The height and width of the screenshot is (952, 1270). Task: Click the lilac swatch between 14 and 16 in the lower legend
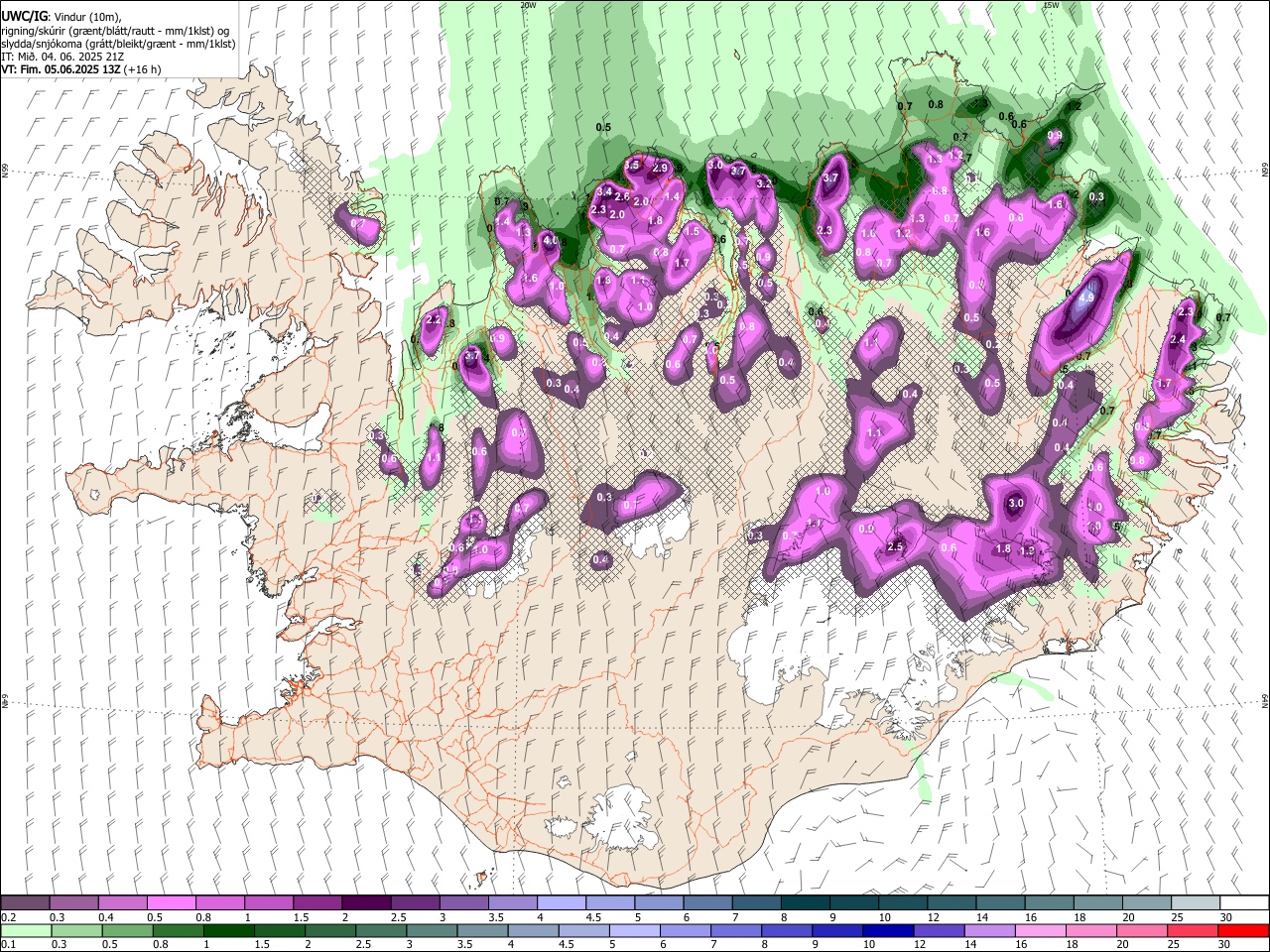click(x=990, y=930)
